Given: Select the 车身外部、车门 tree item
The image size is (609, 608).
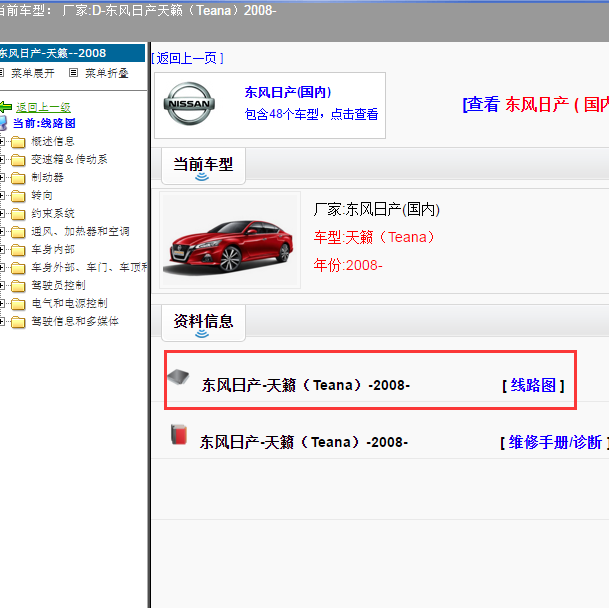Looking at the screenshot, I should tap(89, 267).
